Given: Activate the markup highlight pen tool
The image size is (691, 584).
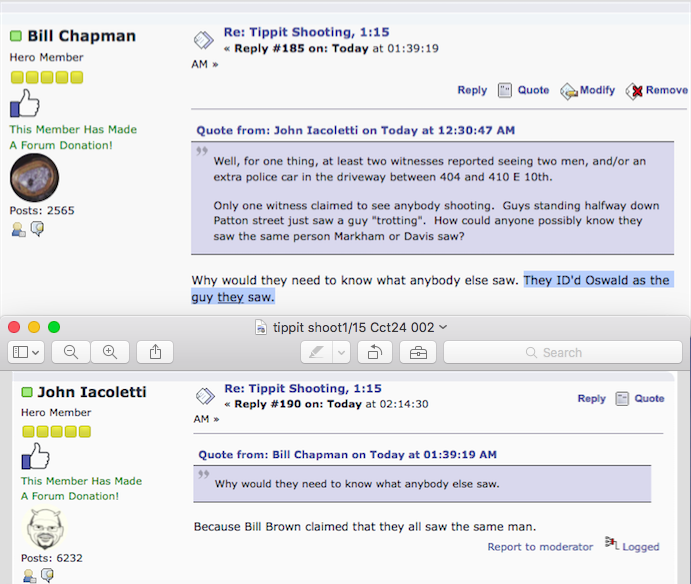Looking at the screenshot, I should pos(316,352).
